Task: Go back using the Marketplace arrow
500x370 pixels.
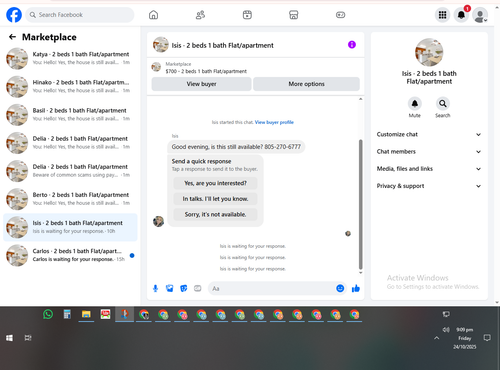Action: click(12, 37)
